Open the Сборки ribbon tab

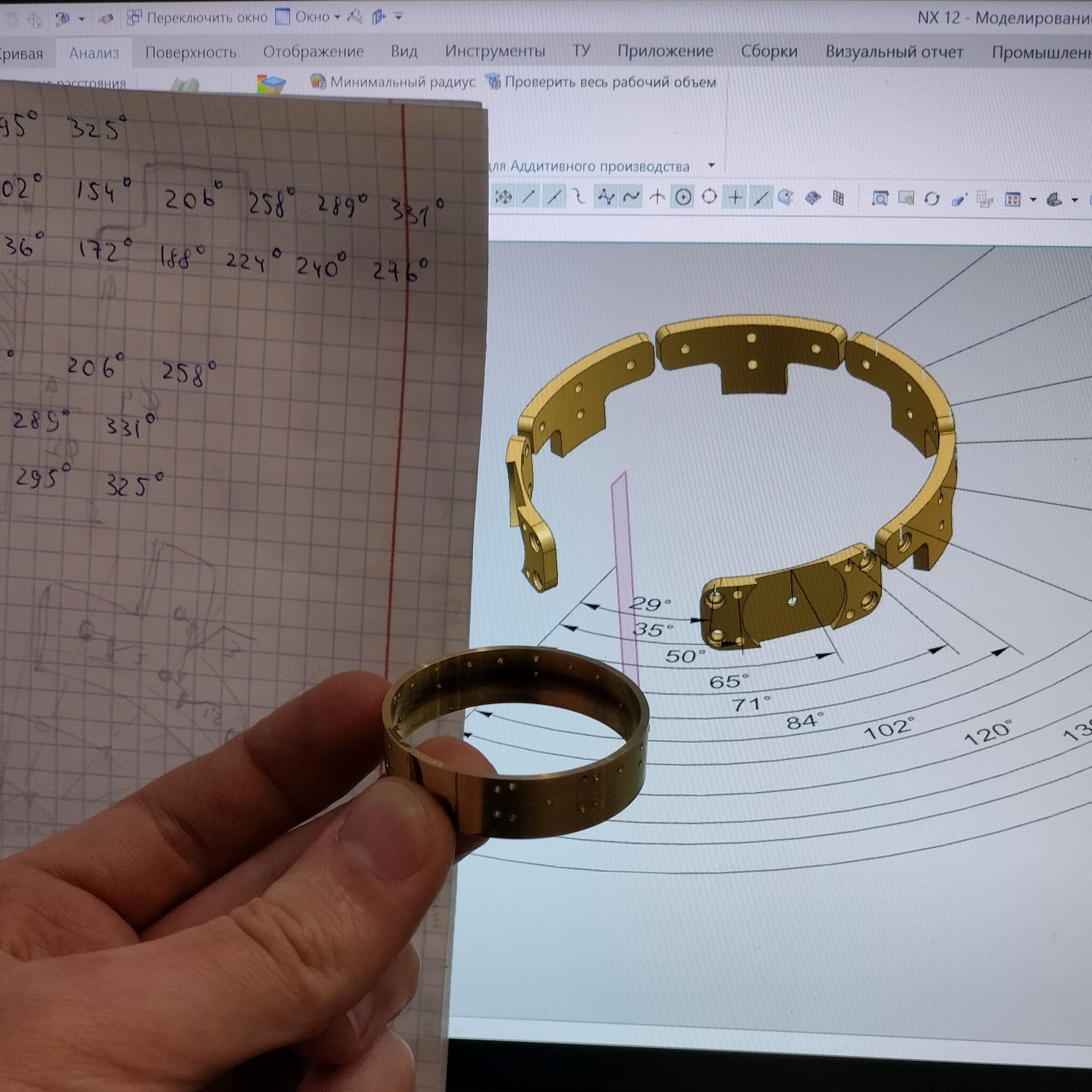click(x=769, y=51)
